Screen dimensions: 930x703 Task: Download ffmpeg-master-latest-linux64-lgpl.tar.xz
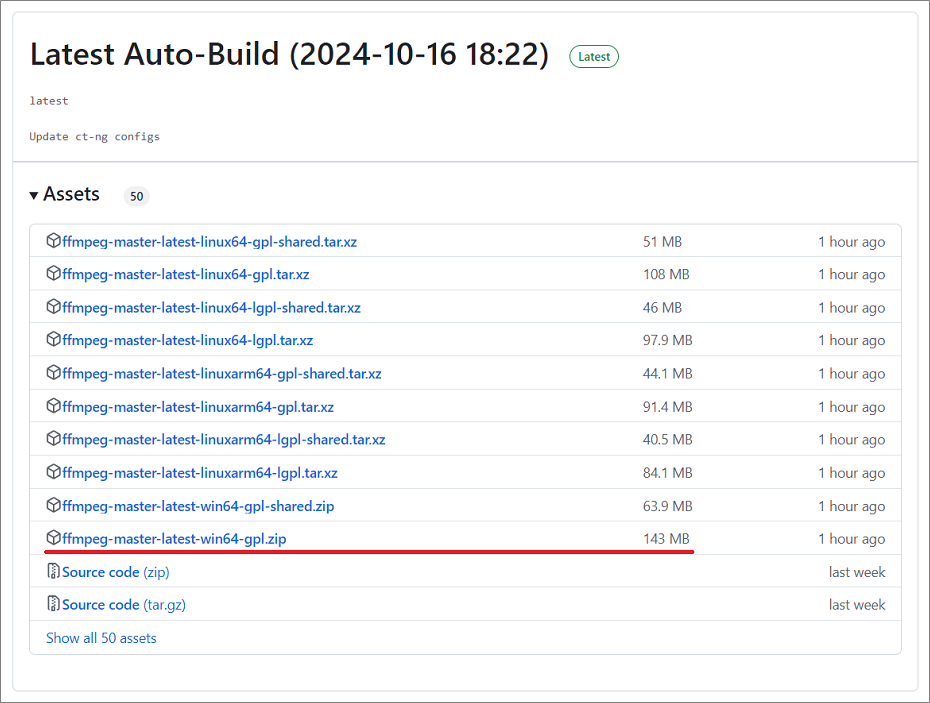click(187, 340)
